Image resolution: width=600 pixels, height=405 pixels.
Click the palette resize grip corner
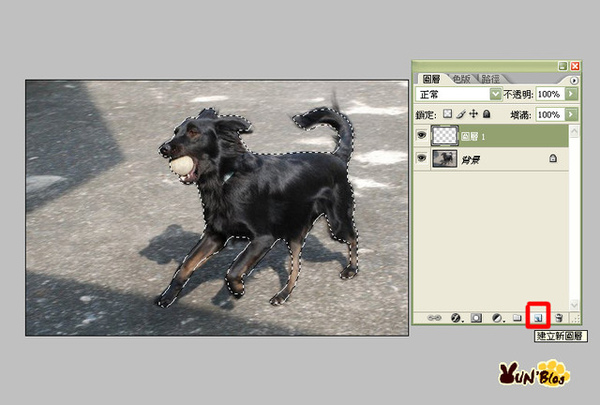pyautogui.click(x=575, y=318)
